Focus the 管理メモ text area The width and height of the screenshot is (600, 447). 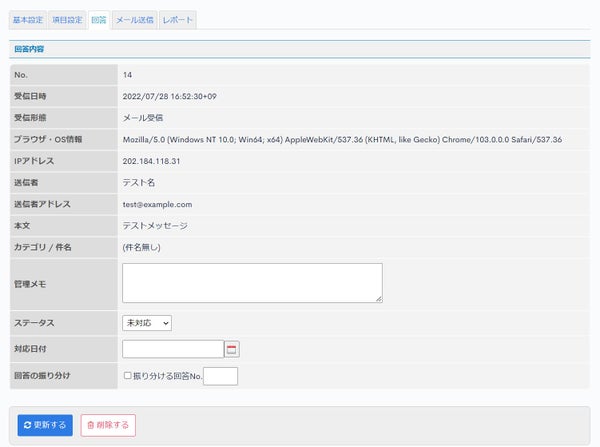[x=253, y=283]
